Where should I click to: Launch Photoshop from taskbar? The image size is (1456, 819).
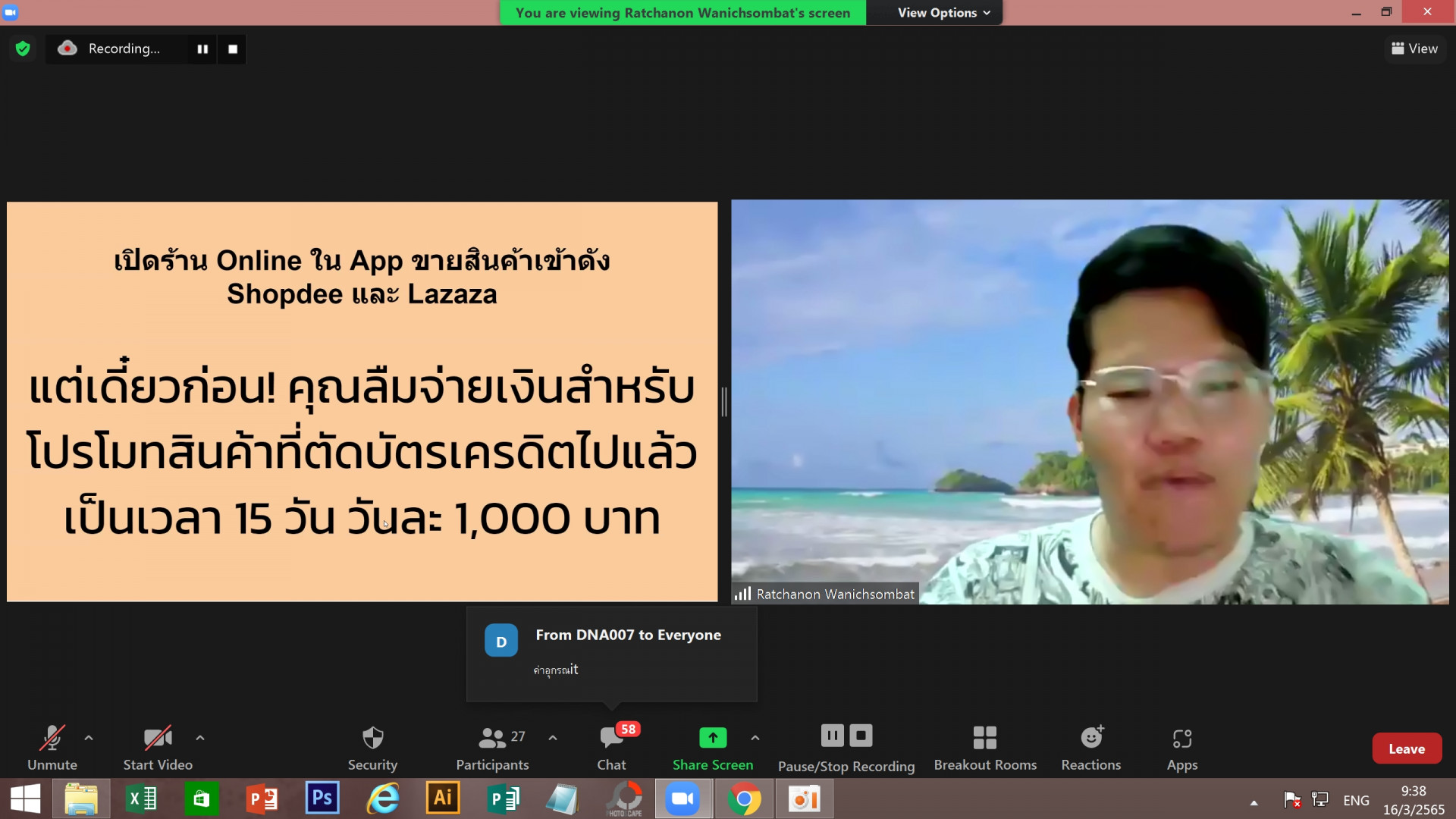[x=322, y=799]
